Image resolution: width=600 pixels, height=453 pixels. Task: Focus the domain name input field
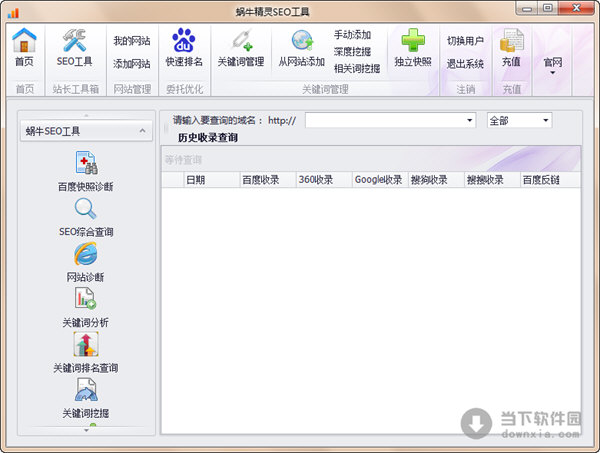(391, 121)
